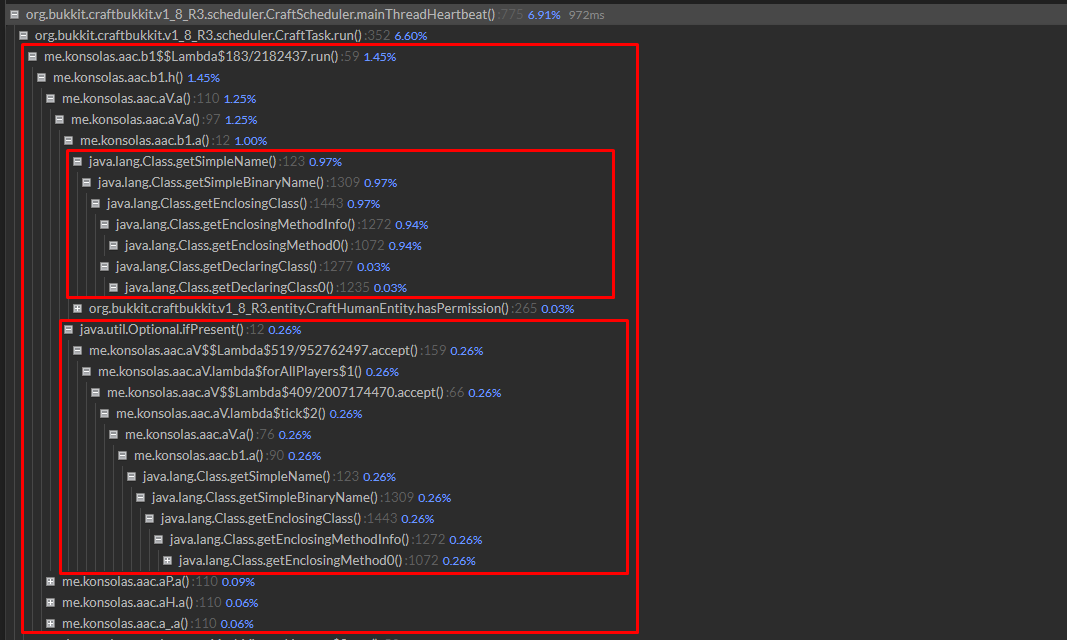Collapse the b1$$Lambda$183/2182437.run() node
1067x640 pixels.
(32, 56)
